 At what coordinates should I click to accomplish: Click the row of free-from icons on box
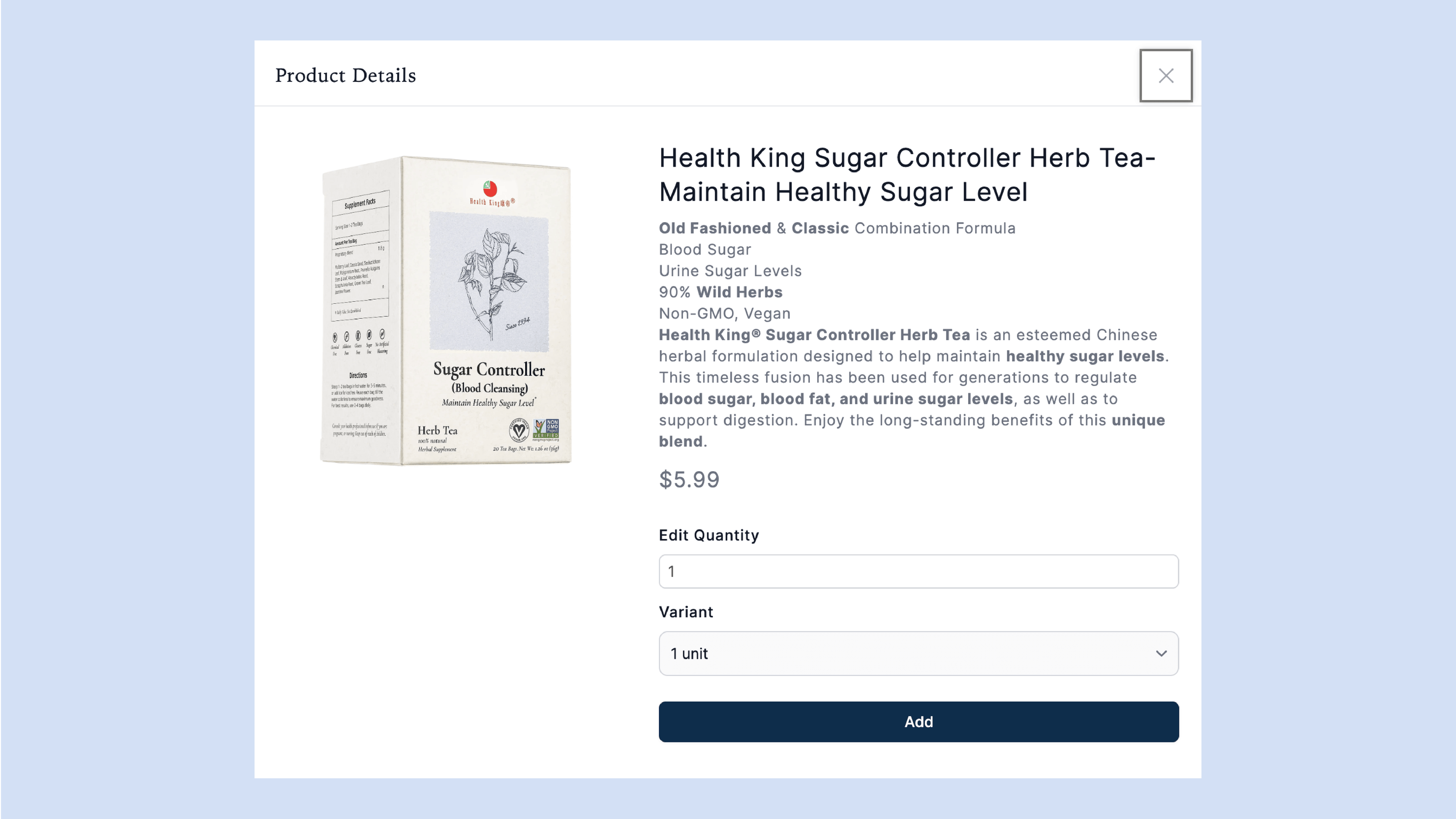359,341
